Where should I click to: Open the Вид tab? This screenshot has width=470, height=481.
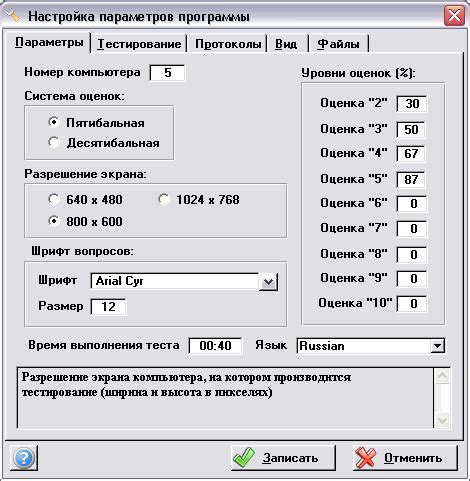point(286,44)
